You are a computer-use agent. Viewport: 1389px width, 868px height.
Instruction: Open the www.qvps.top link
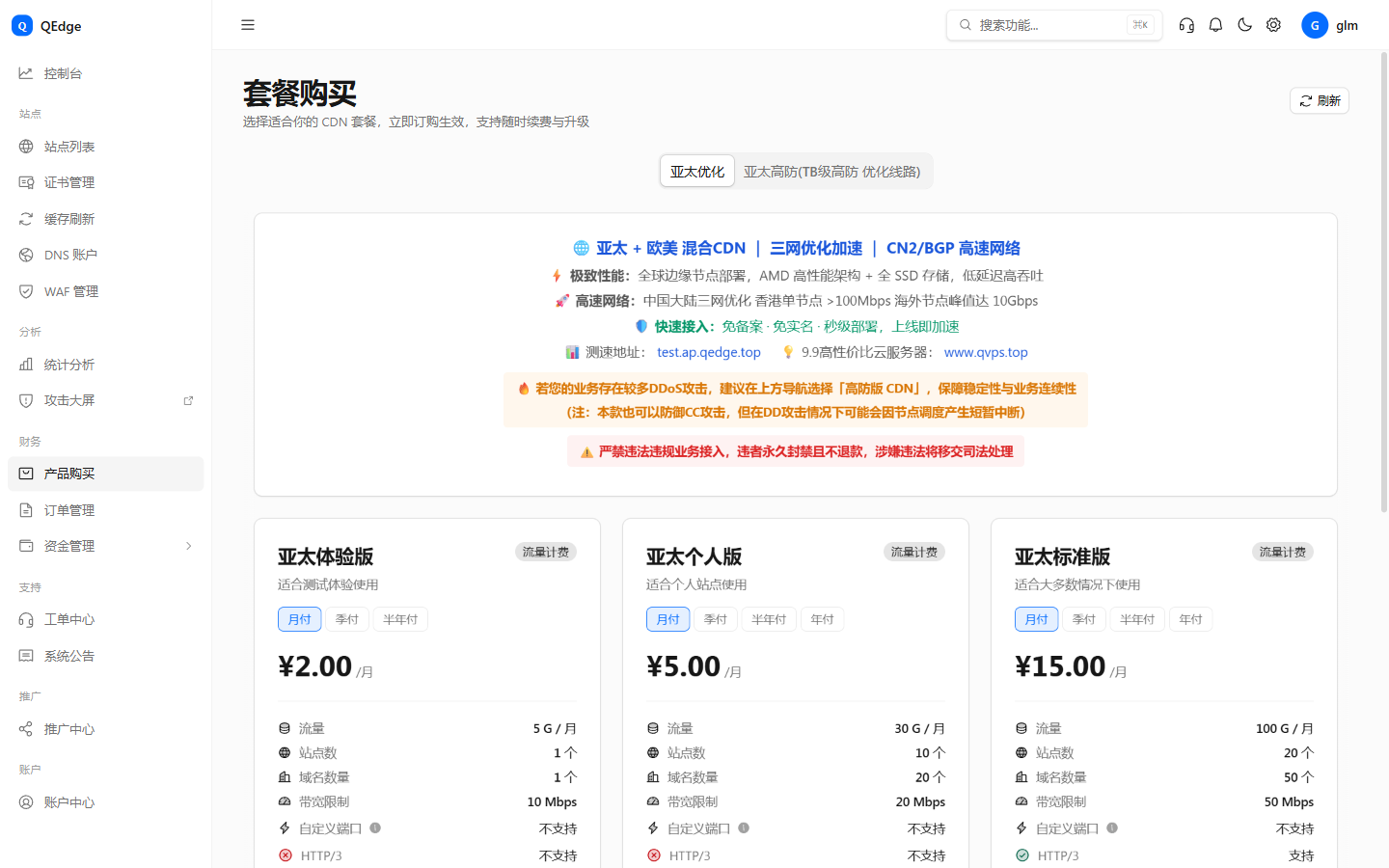986,352
